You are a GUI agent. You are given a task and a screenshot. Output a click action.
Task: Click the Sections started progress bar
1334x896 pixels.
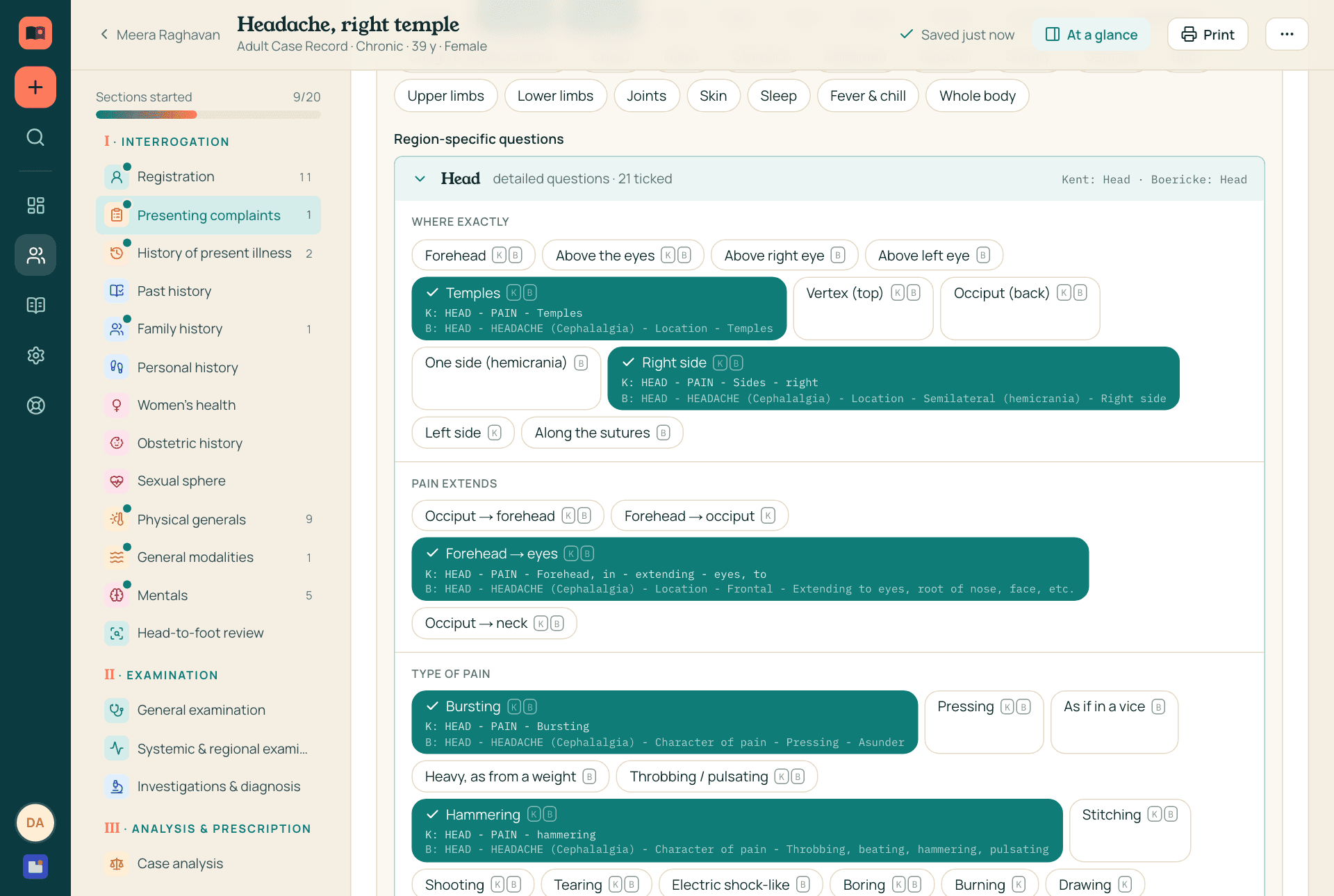pos(208,115)
